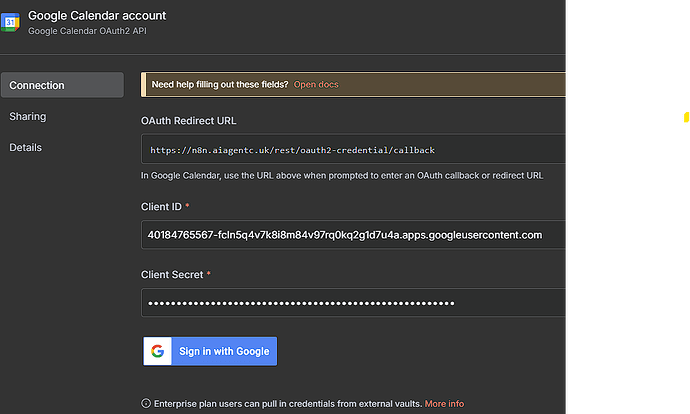Open the Connection tab

[x=62, y=85]
